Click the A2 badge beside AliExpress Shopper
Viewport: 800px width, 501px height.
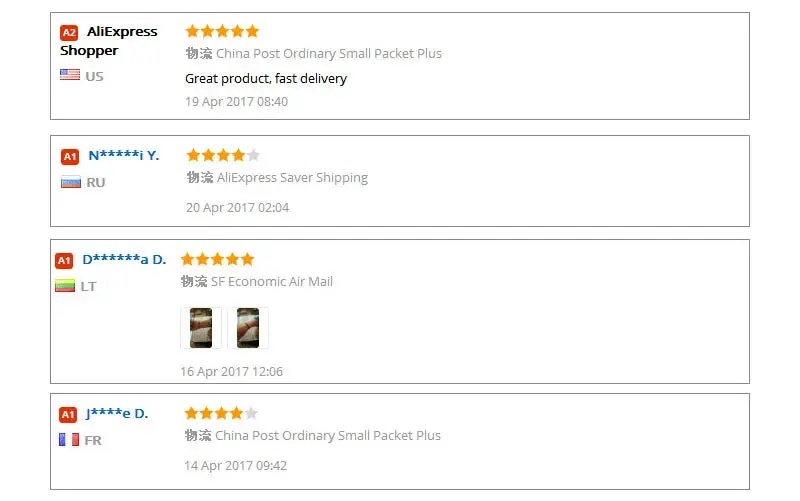69,32
